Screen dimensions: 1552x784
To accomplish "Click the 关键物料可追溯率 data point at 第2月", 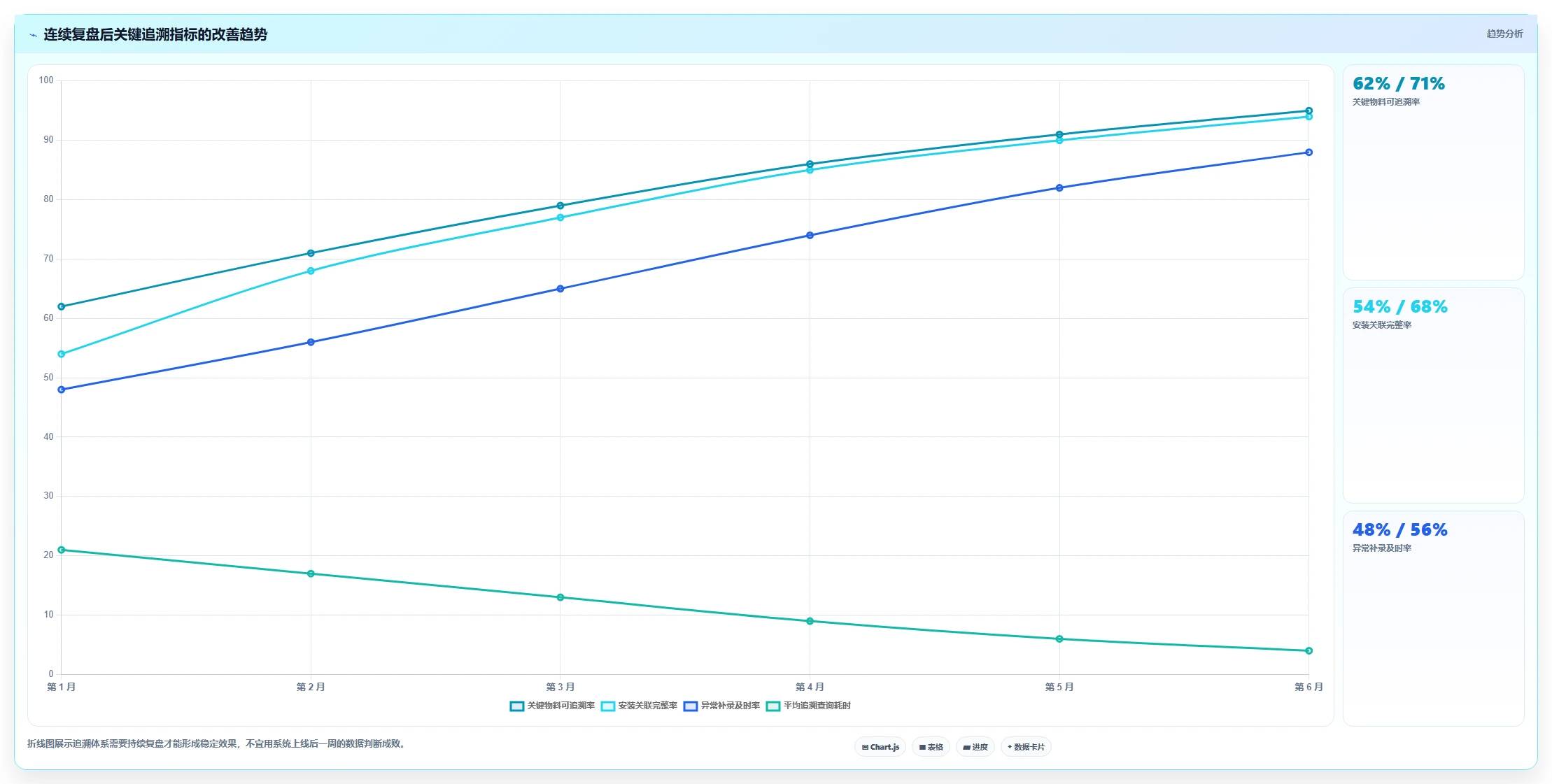I will (x=311, y=253).
